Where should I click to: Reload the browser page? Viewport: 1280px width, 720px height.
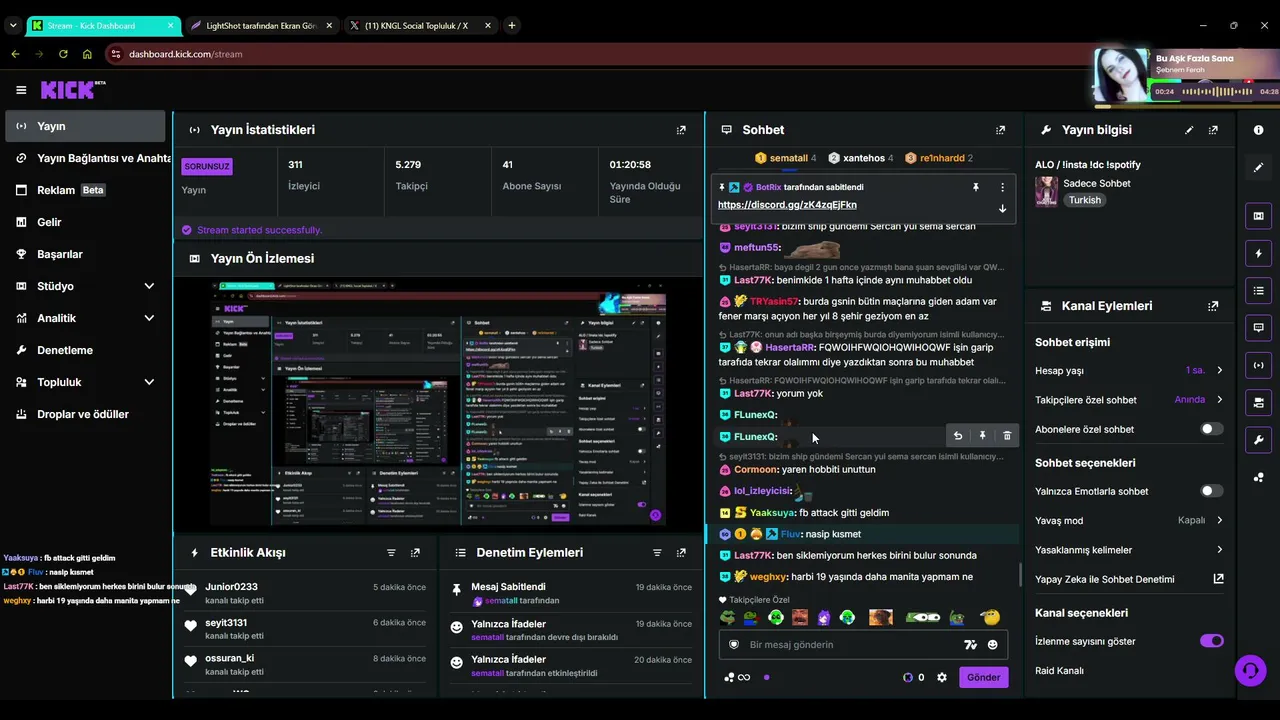click(x=63, y=54)
